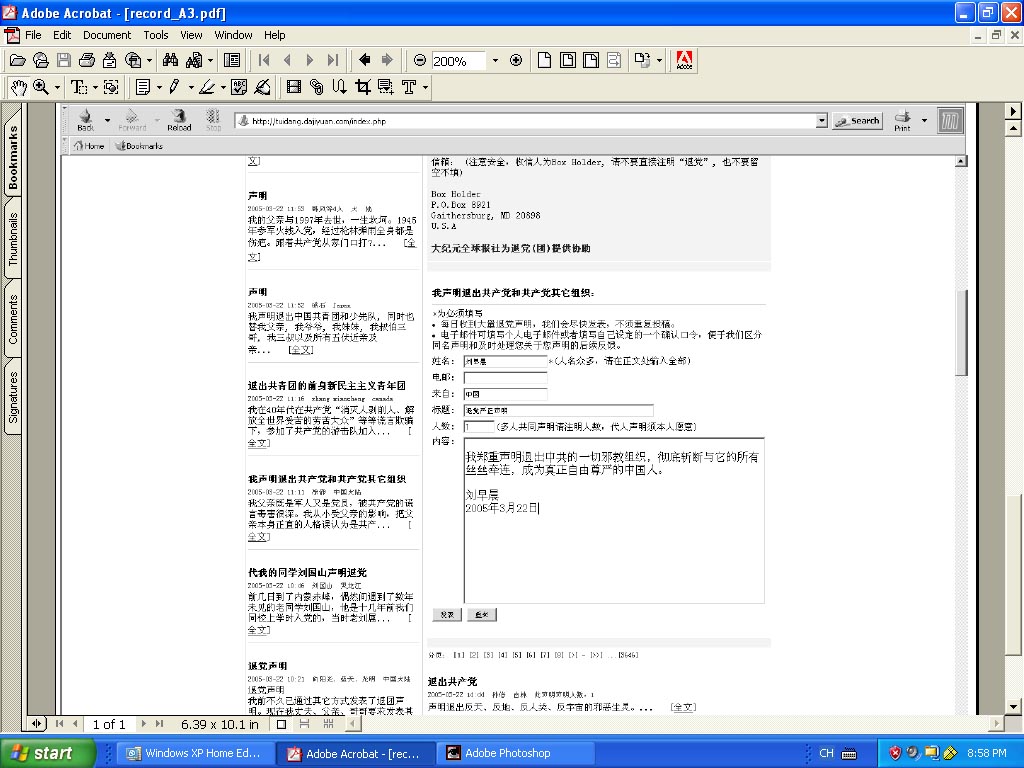Click the Find binoculars icon

coord(170,61)
